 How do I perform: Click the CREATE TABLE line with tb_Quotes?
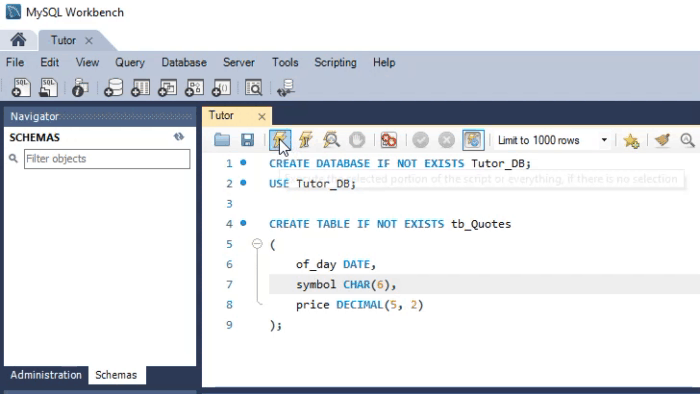point(390,224)
